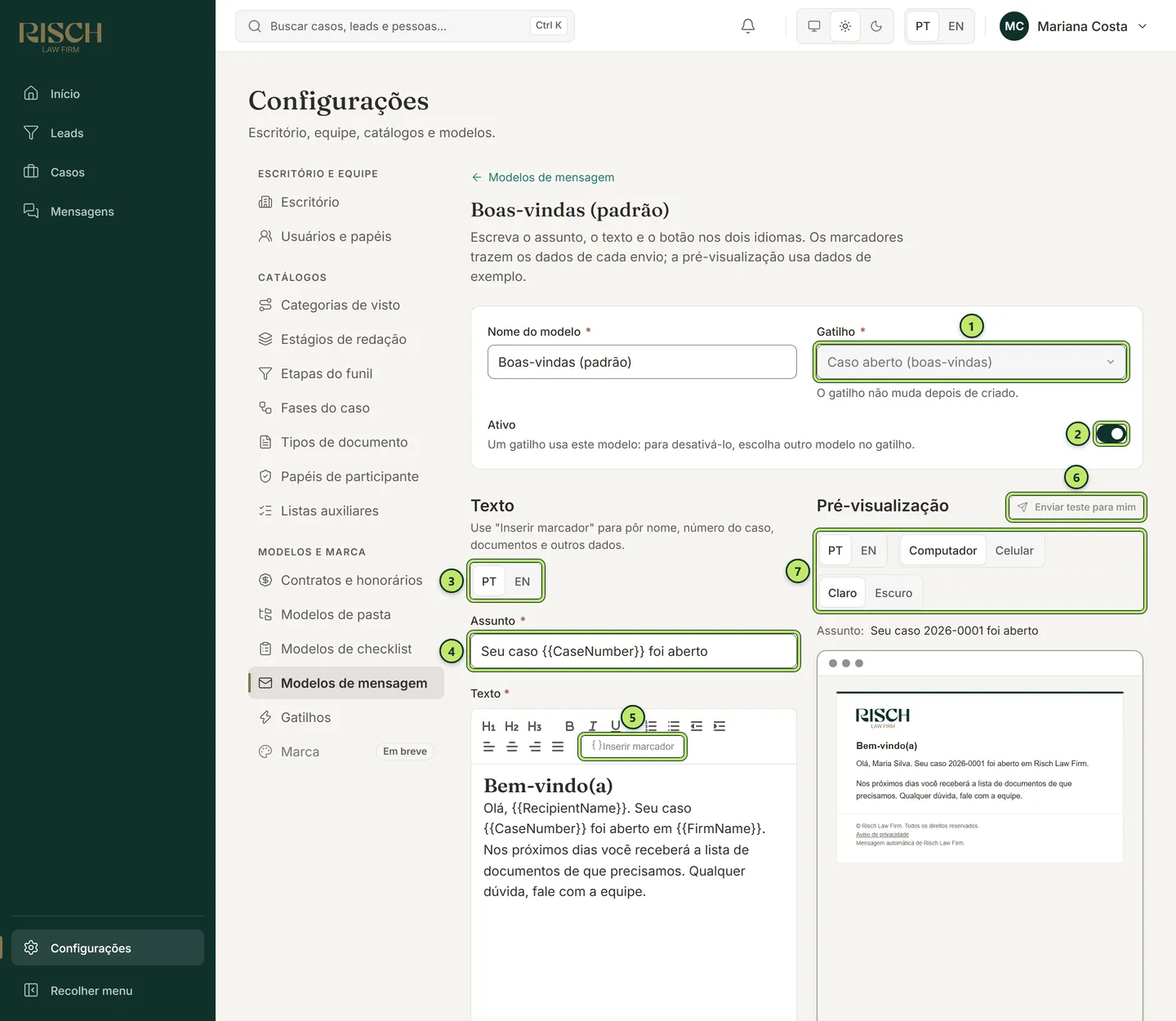Screen dimensions: 1176x1021
Task: Increase indent in the editor
Action: point(719,726)
